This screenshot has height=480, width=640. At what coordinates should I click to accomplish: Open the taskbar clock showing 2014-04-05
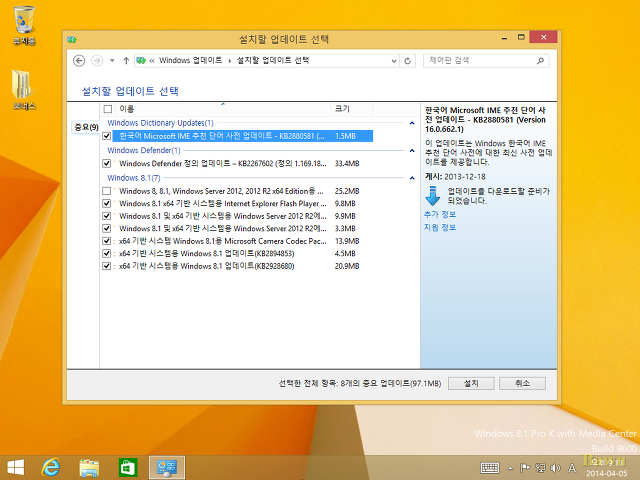point(607,468)
